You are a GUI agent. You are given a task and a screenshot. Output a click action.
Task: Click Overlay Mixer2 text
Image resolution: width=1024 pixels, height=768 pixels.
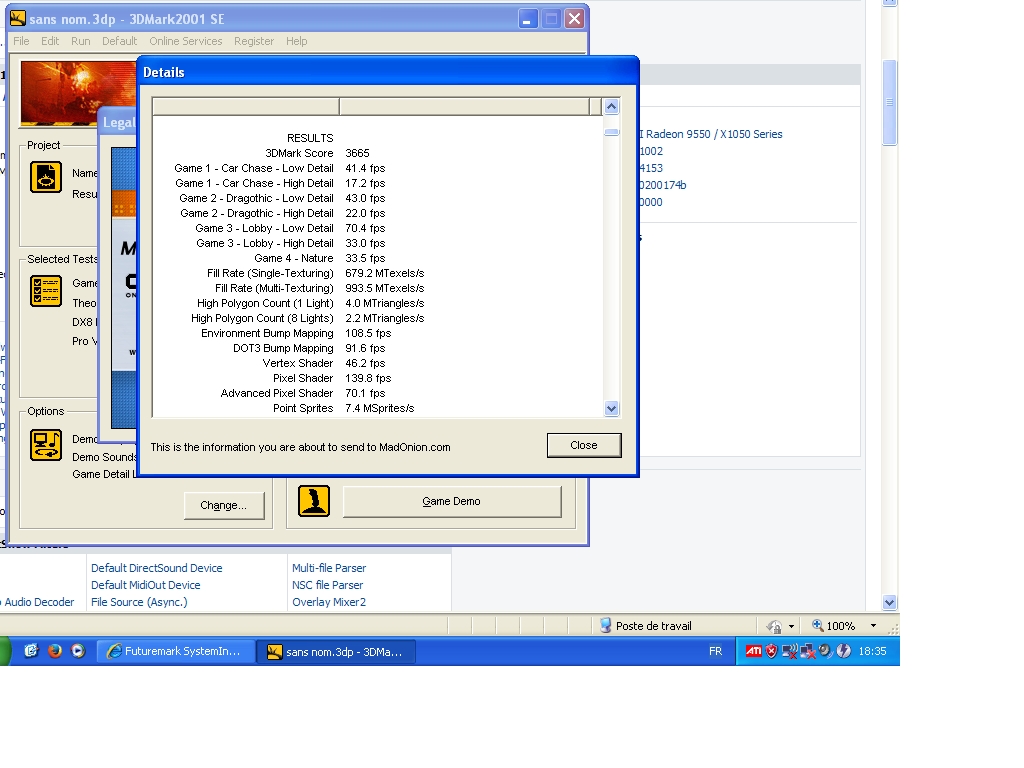pyautogui.click(x=329, y=602)
